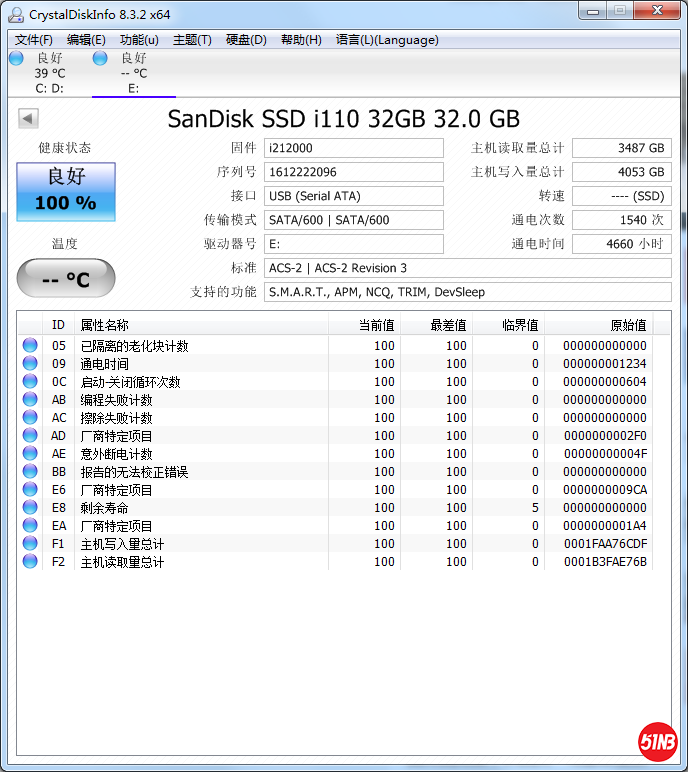This screenshot has height=772, width=688.
Task: Select the 09 通电时间 attribute row
Action: pyautogui.click(x=200, y=364)
